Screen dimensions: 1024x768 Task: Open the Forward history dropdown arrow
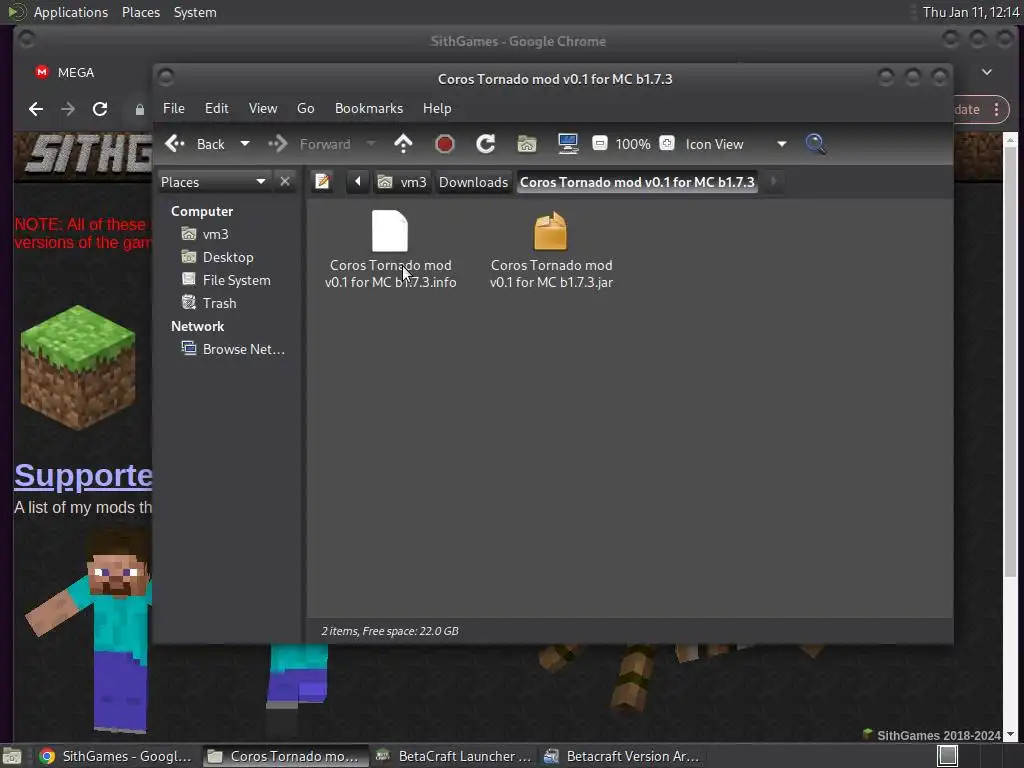371,144
